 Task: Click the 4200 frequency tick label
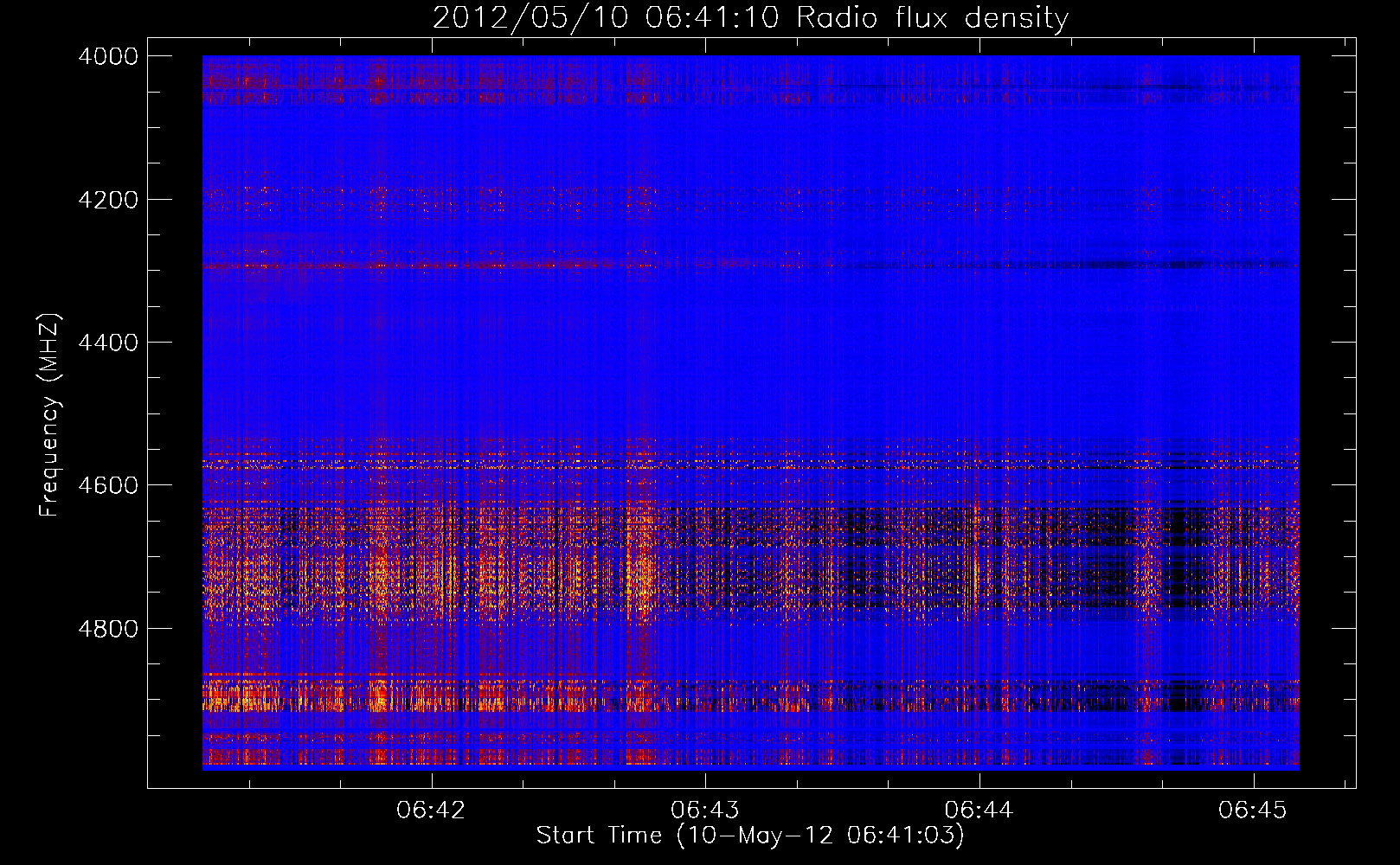pyautogui.click(x=108, y=200)
